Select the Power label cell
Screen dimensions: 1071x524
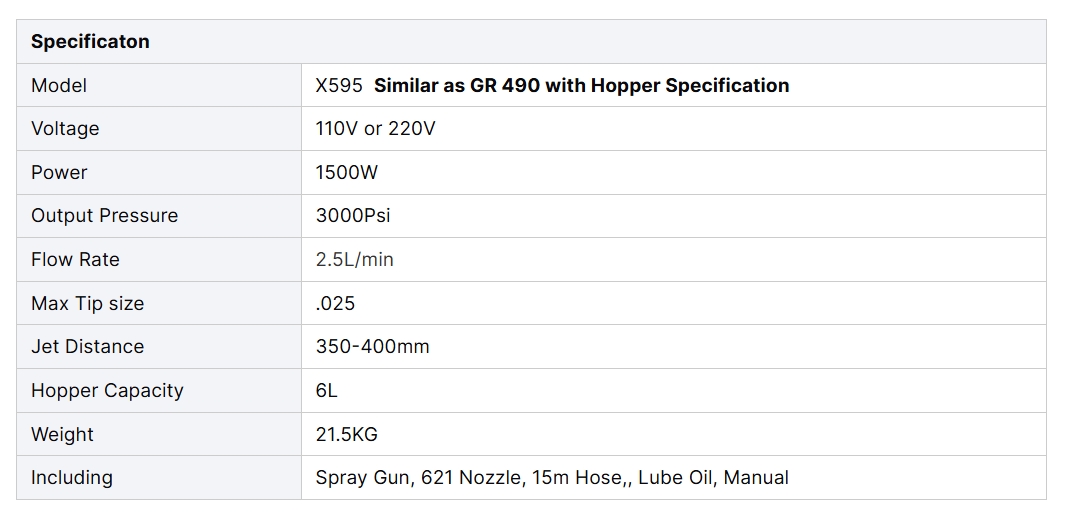[x=59, y=173]
